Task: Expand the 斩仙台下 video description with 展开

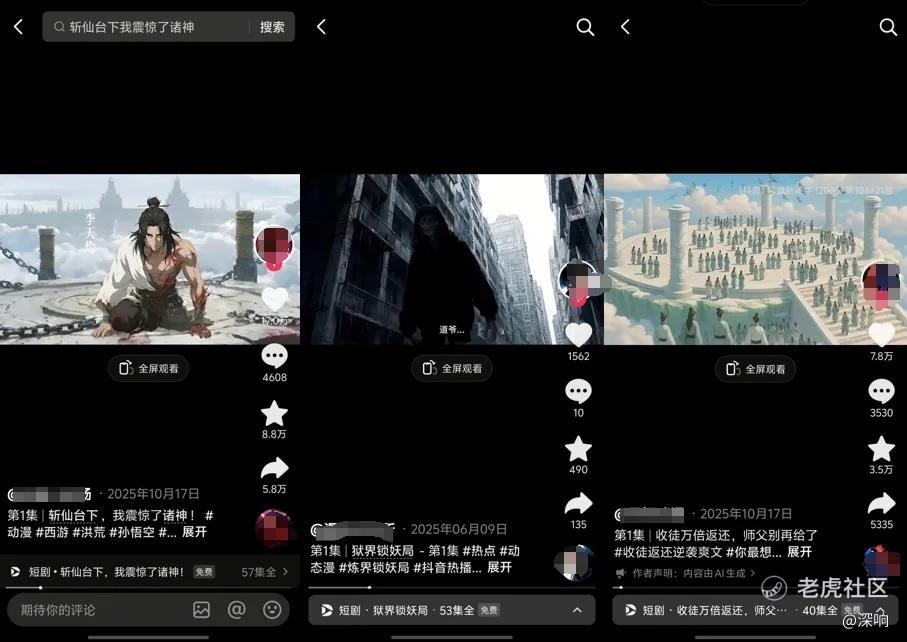Action: coord(194,532)
